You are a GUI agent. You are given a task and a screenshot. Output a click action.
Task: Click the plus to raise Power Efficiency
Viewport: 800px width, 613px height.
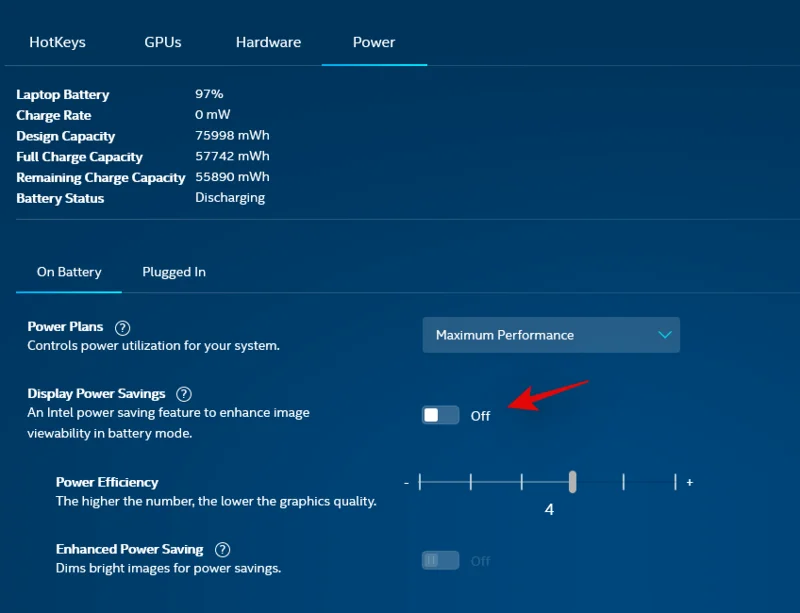pos(689,481)
